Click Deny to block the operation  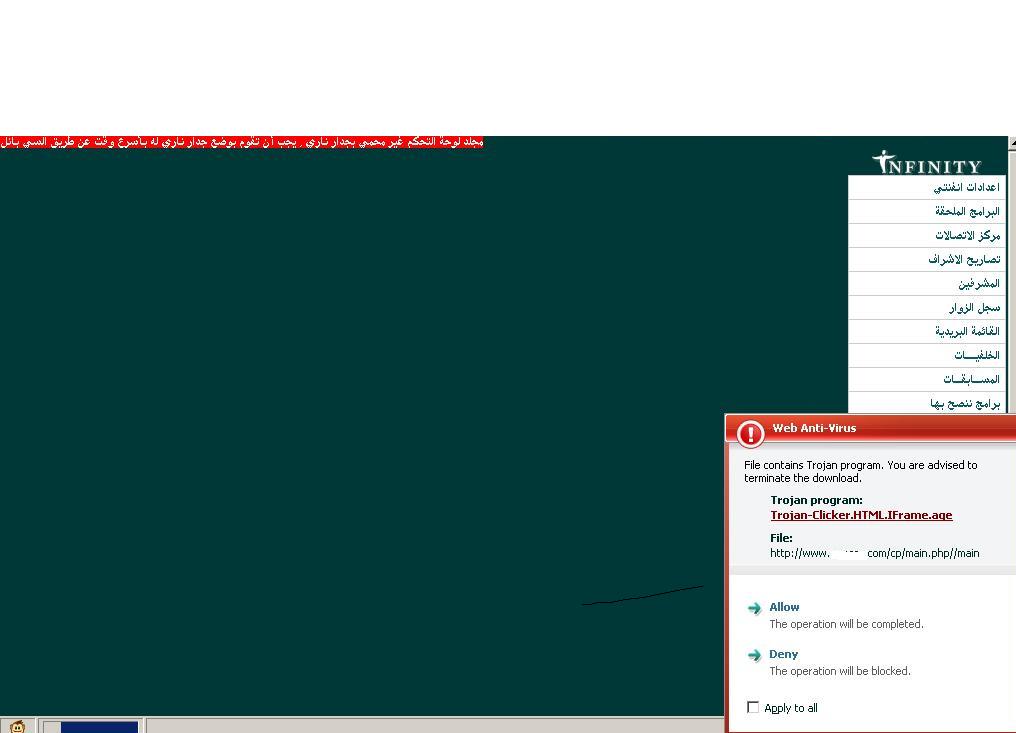(x=783, y=654)
